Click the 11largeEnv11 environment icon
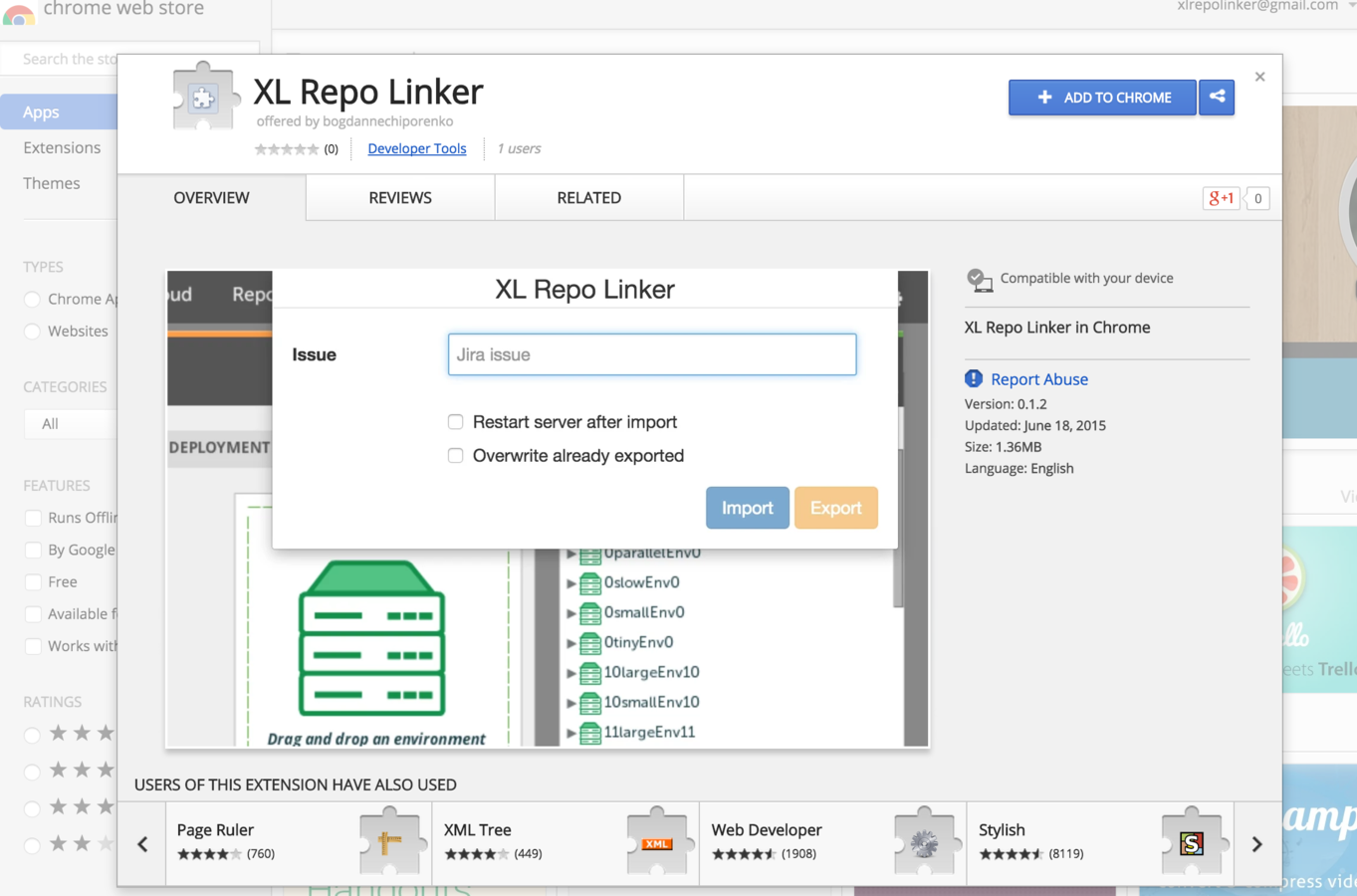 point(590,732)
